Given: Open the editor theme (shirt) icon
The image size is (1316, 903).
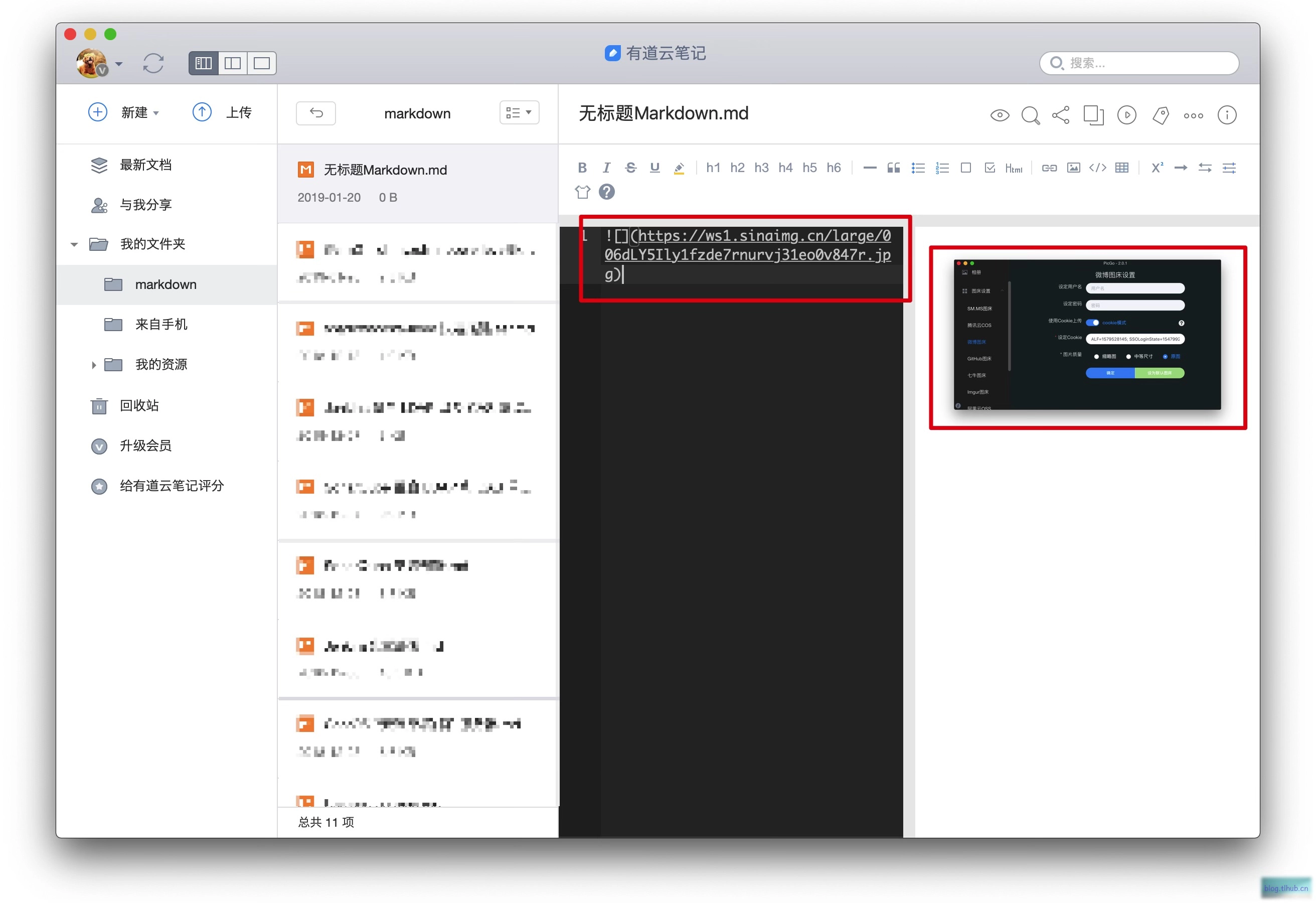Looking at the screenshot, I should point(583,192).
